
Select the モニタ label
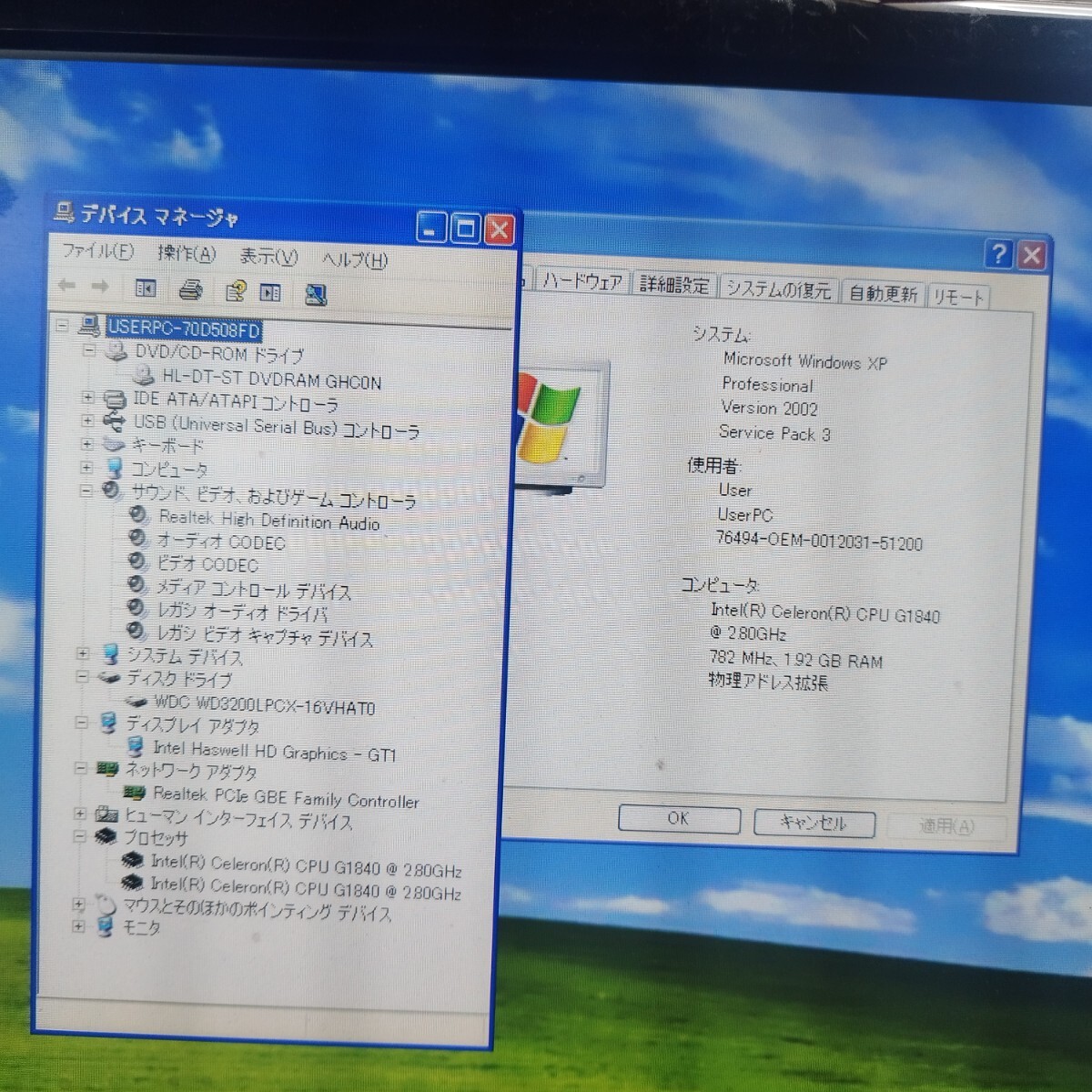point(143,927)
